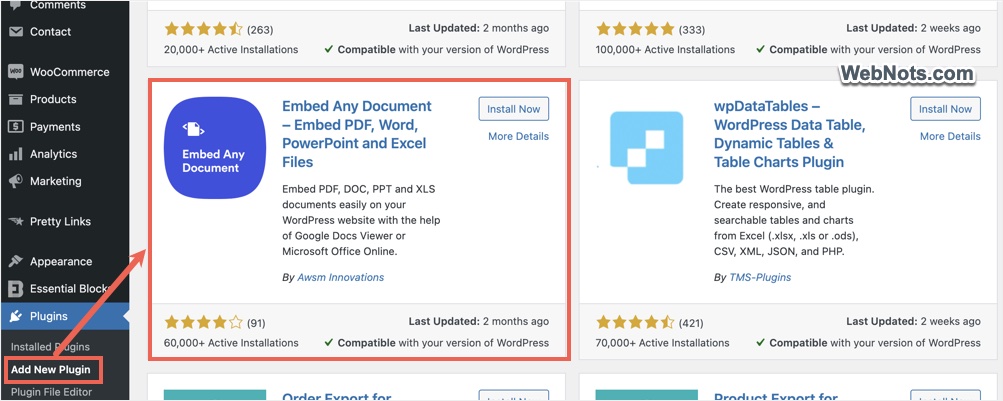View More Details for Embed Any Document
This screenshot has height=401, width=1003.
point(518,136)
